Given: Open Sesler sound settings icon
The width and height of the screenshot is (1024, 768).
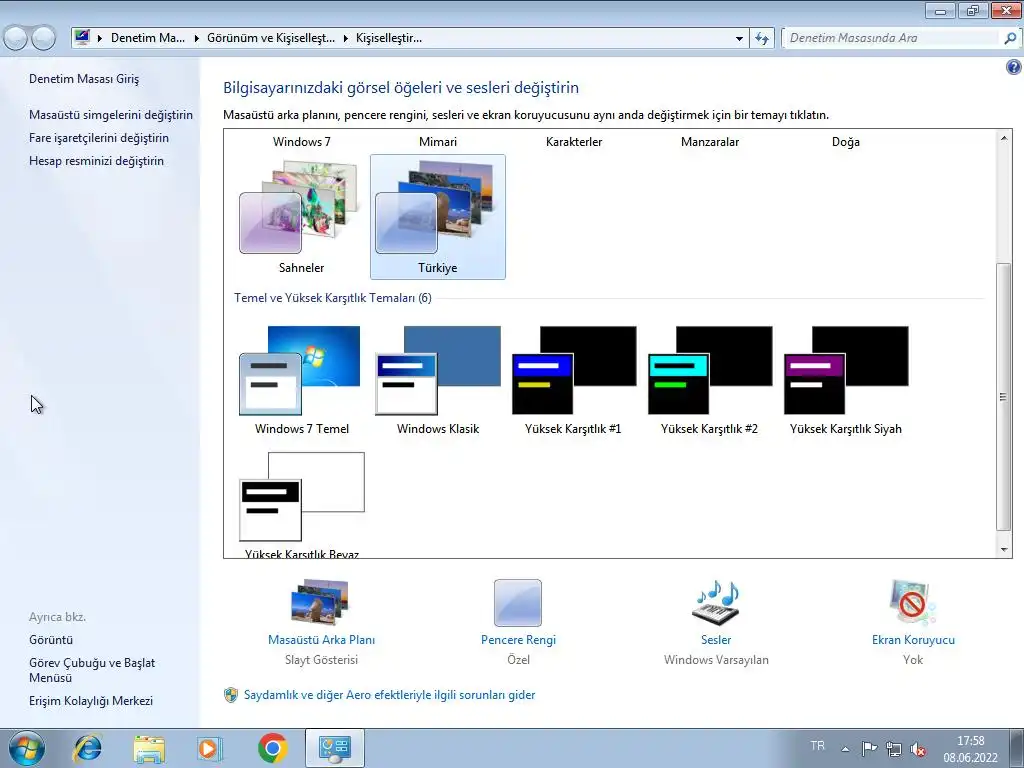Looking at the screenshot, I should pyautogui.click(x=716, y=603).
